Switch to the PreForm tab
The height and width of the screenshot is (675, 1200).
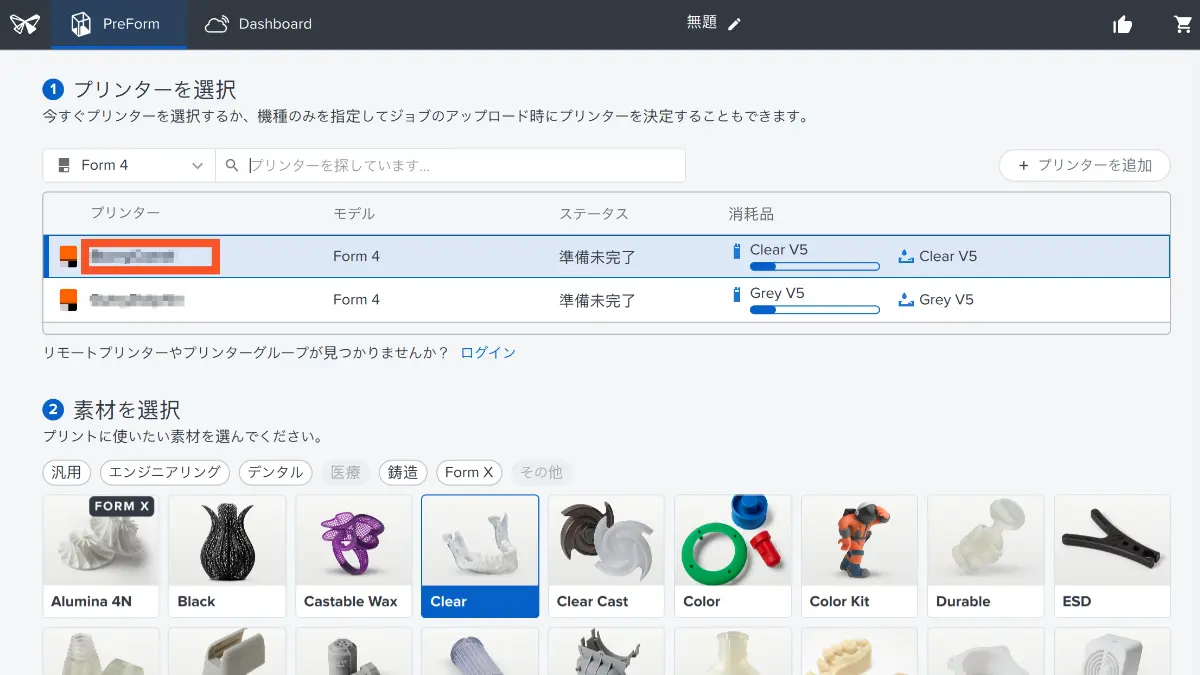click(116, 24)
